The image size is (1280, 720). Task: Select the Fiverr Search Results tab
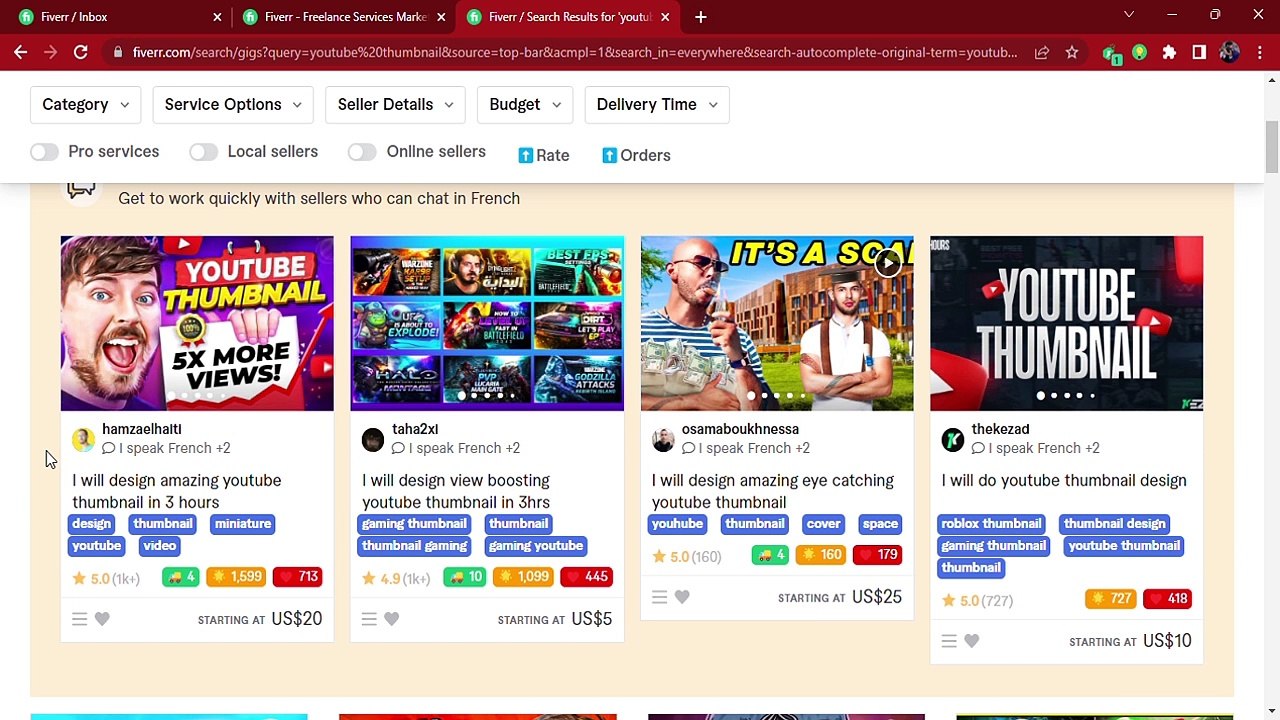coord(566,17)
